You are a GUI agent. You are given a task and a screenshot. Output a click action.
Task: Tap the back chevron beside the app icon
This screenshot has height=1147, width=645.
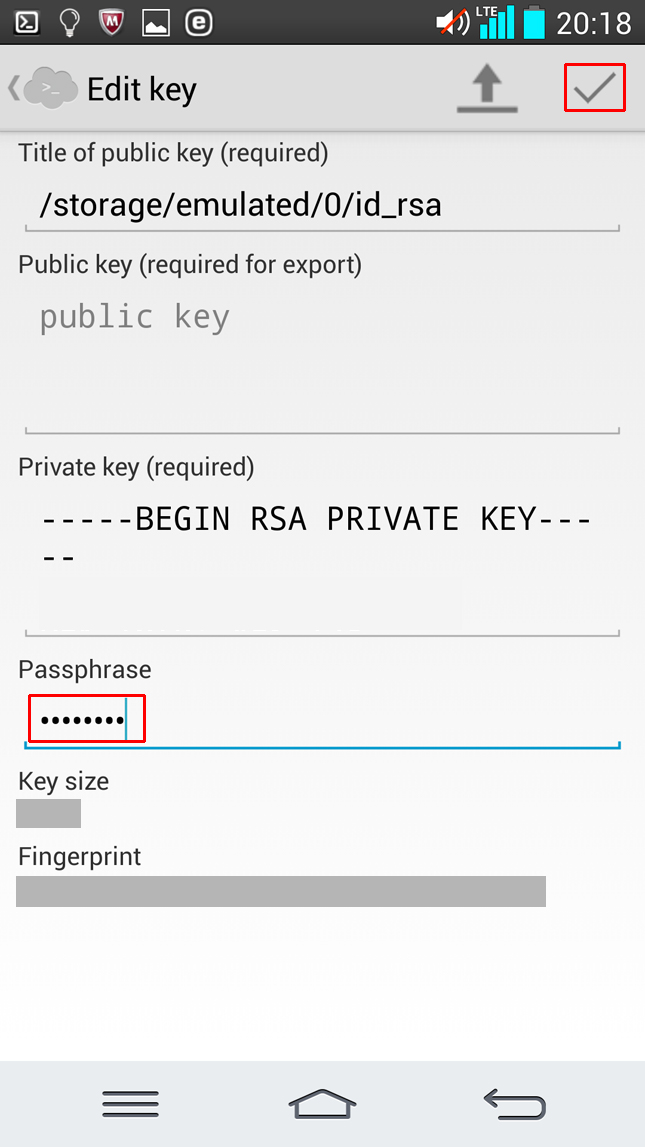point(13,88)
